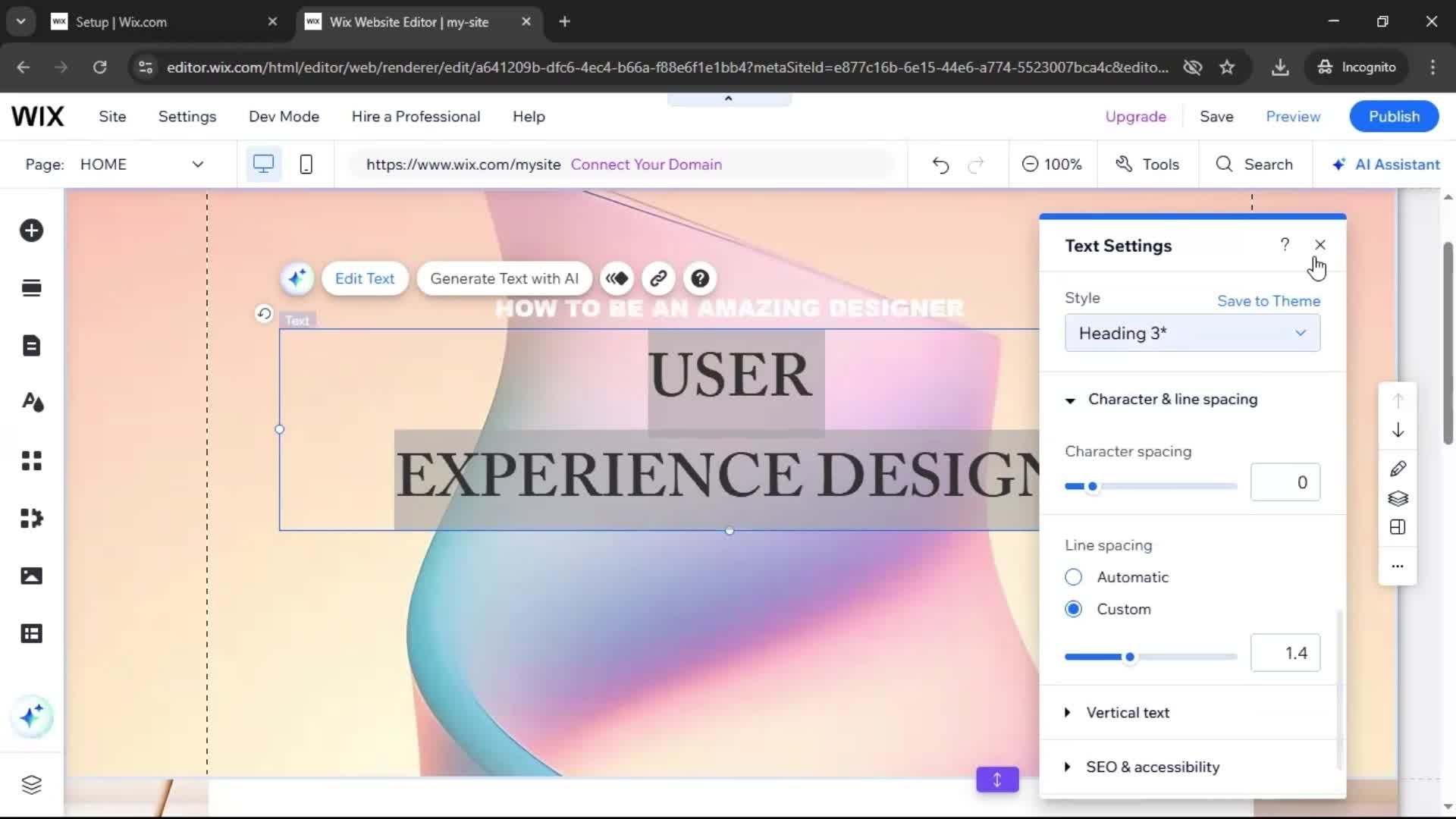Viewport: 1456px width, 819px height.
Task: Close the Text Settings panel
Action: pos(1320,244)
